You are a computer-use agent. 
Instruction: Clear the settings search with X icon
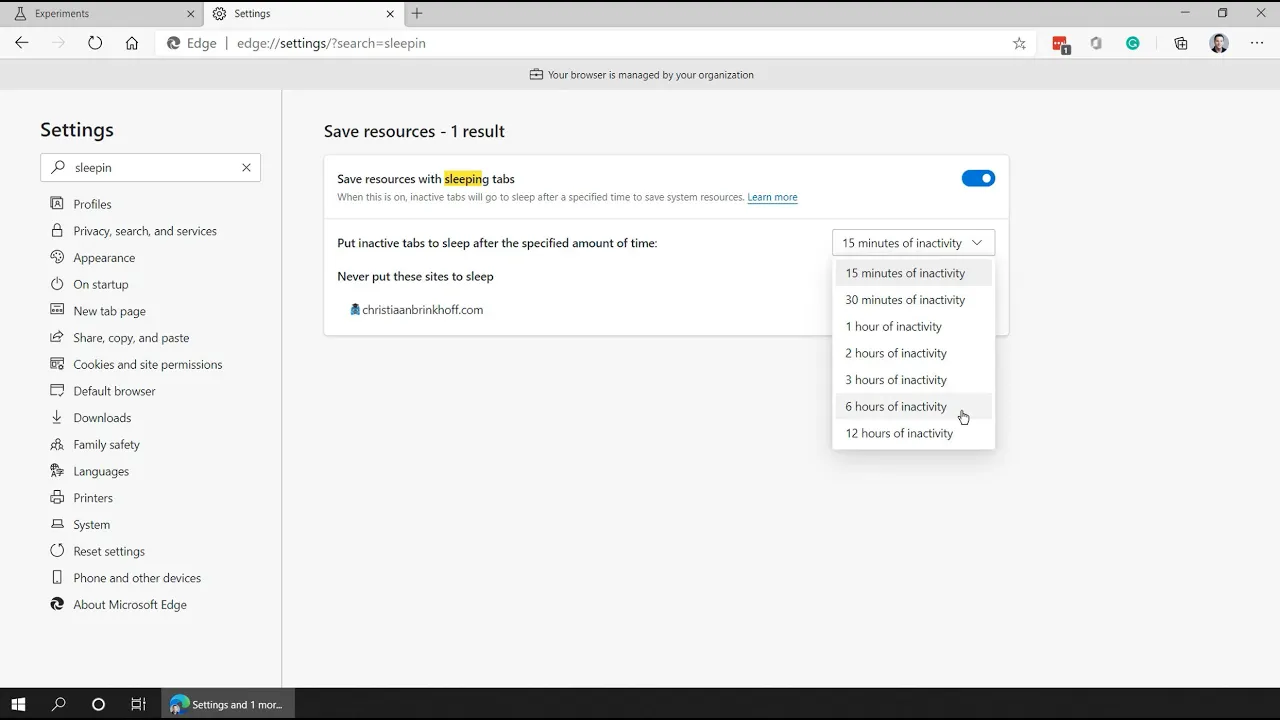246,168
